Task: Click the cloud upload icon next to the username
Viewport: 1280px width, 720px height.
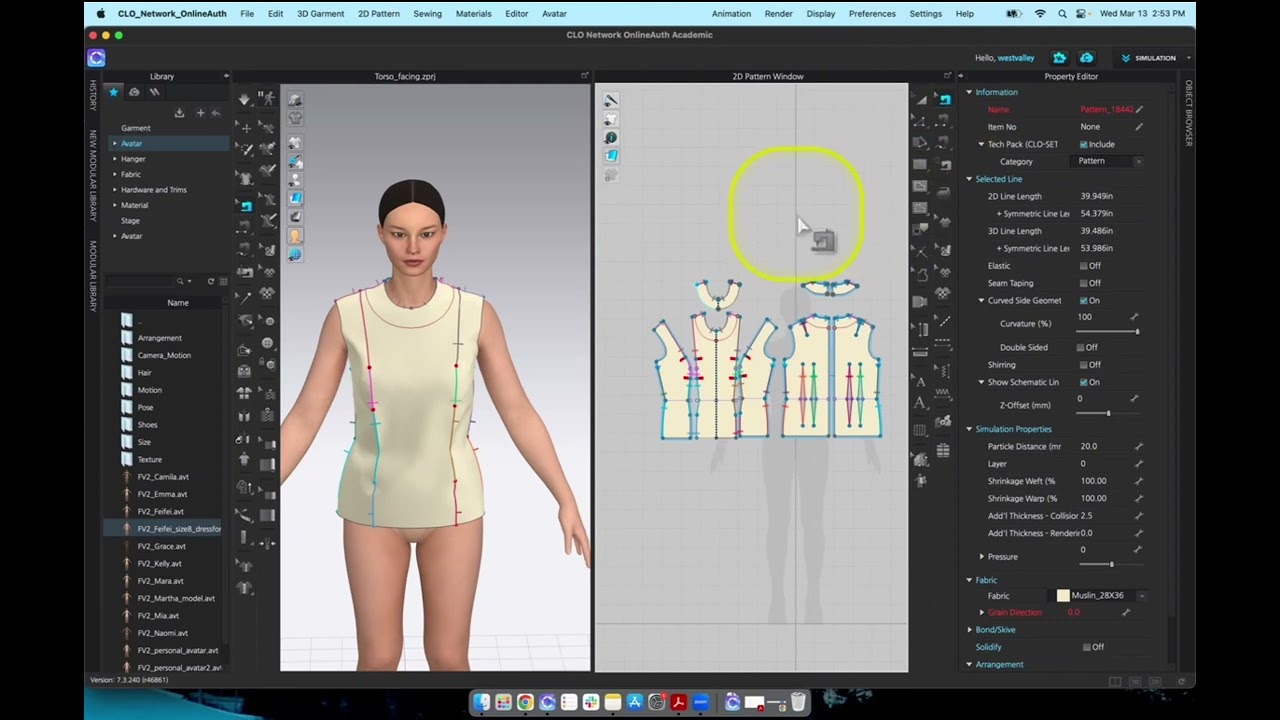Action: tap(1087, 58)
